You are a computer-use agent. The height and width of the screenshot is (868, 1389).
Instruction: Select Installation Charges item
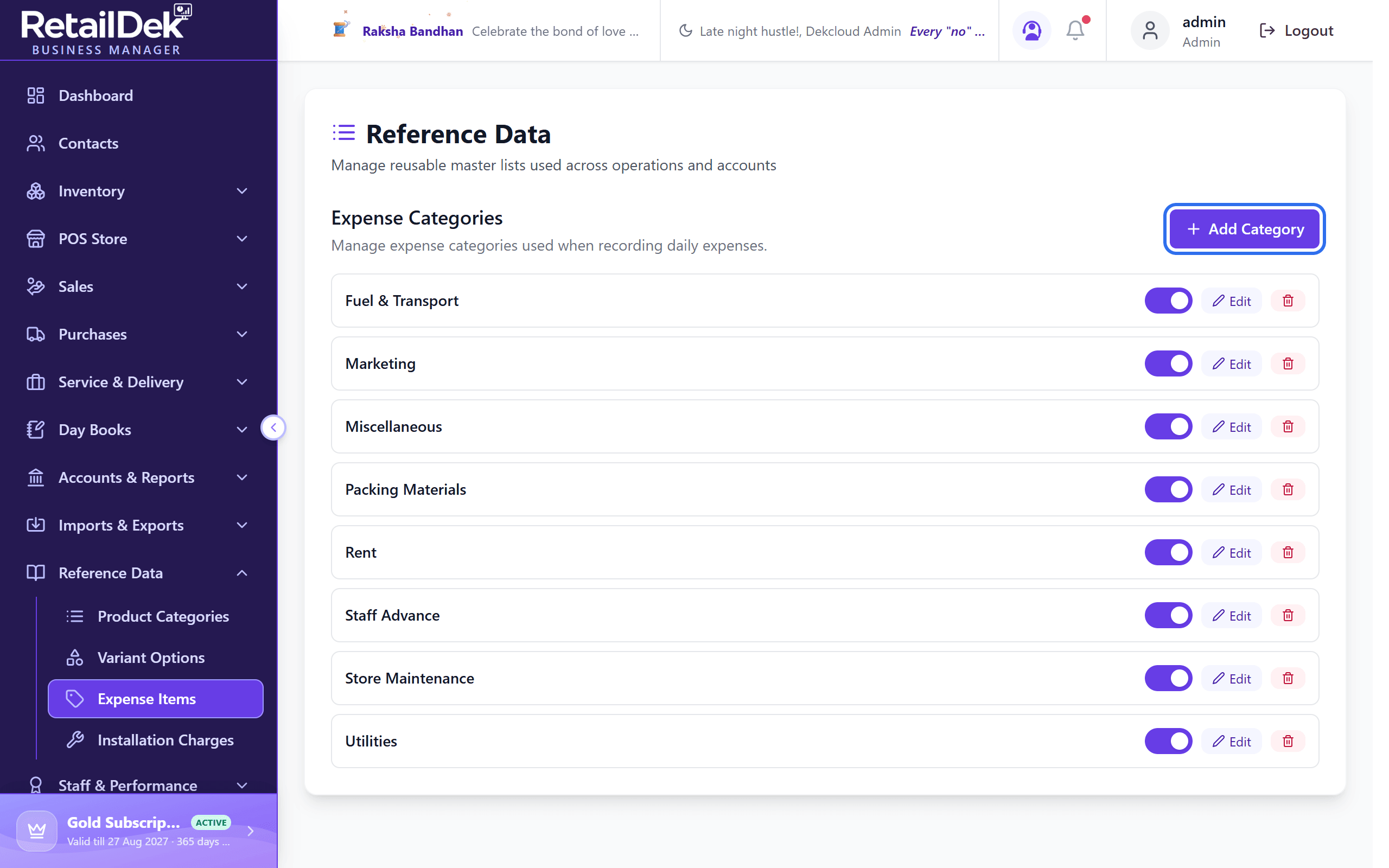tap(156, 741)
